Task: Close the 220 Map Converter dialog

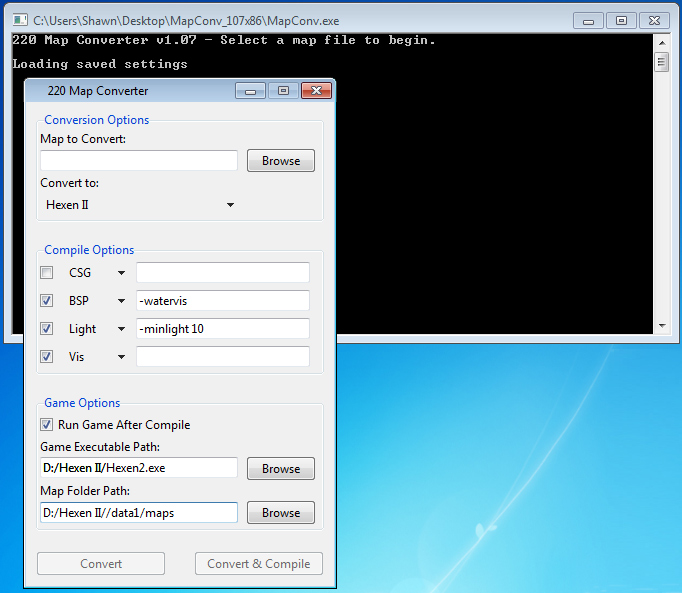Action: [317, 91]
